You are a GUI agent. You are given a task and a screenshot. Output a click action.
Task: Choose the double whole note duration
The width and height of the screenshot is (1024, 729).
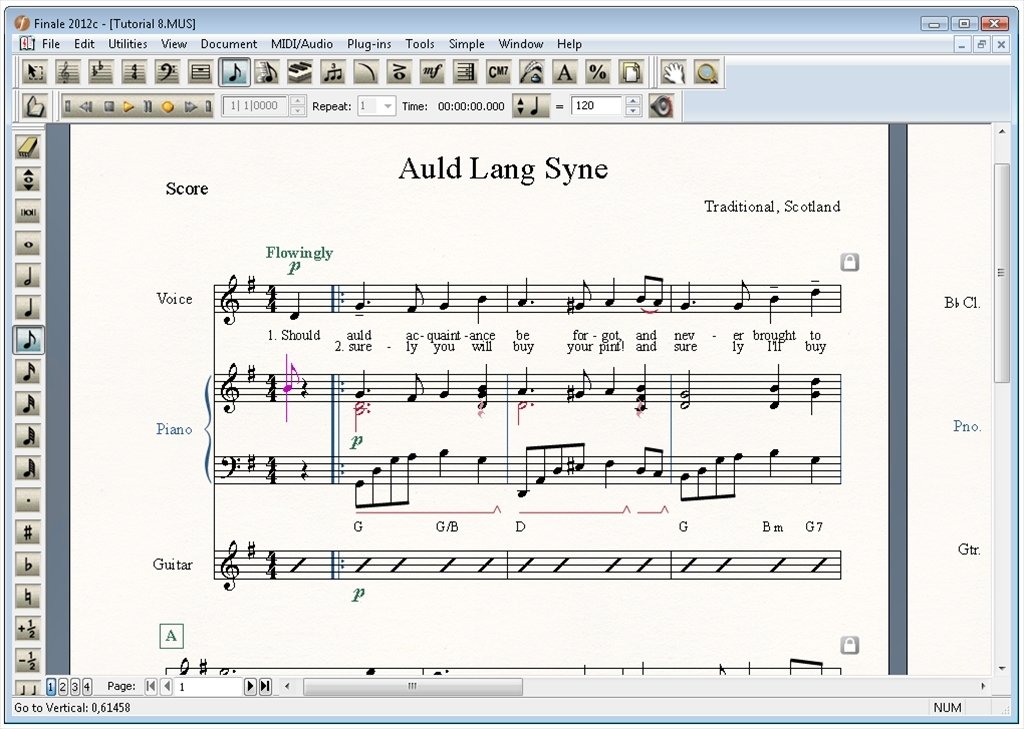28,212
